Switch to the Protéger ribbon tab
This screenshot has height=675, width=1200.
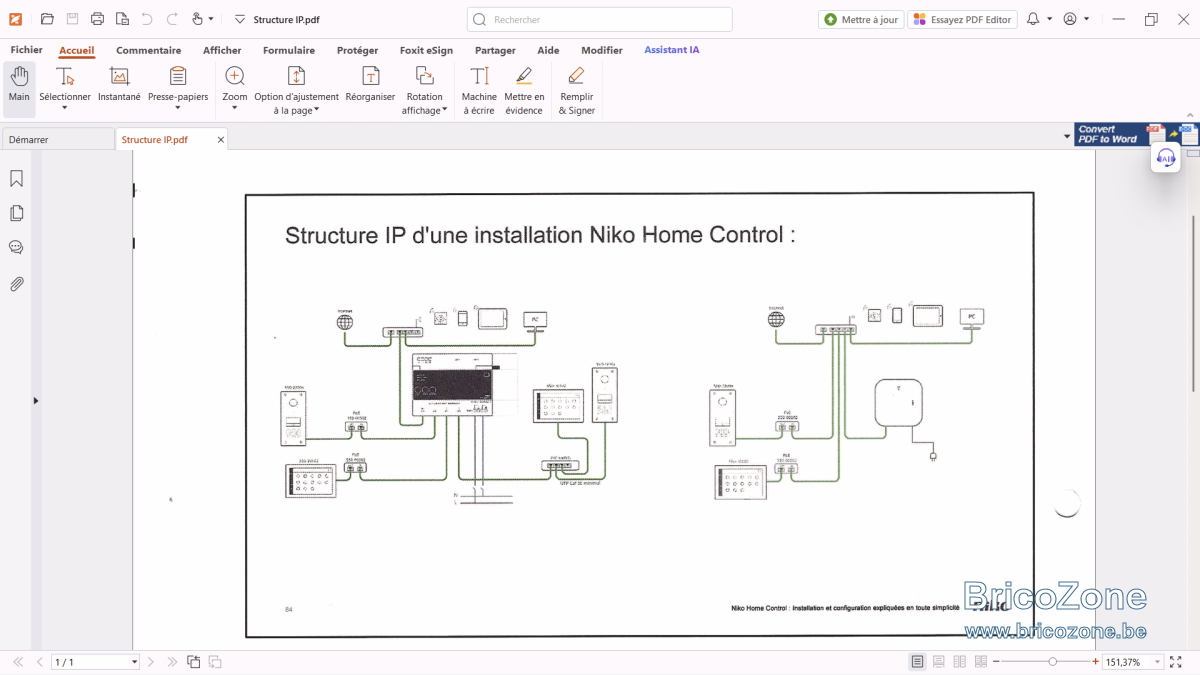(358, 50)
